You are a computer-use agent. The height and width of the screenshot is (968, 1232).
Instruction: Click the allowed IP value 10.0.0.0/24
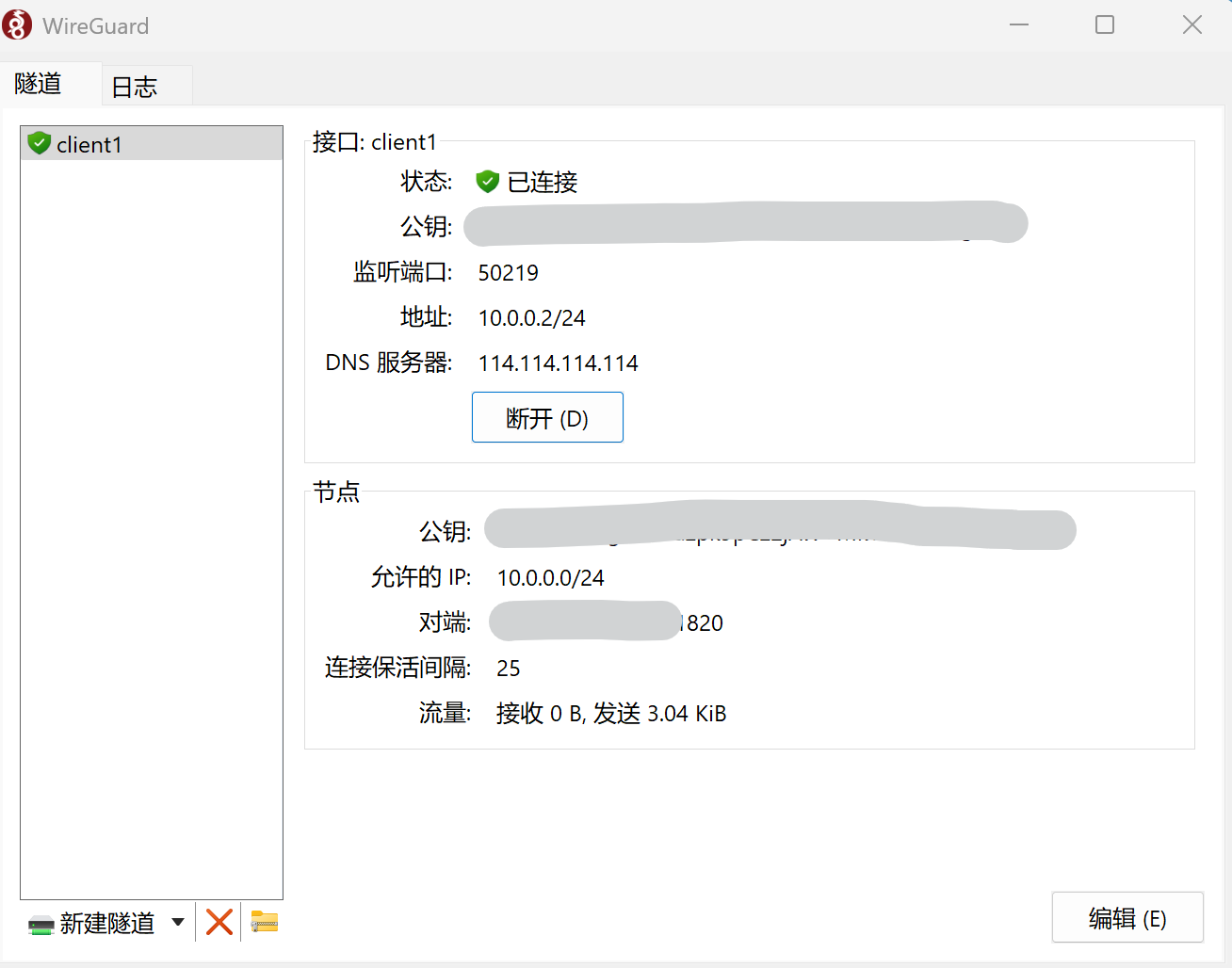[551, 578]
